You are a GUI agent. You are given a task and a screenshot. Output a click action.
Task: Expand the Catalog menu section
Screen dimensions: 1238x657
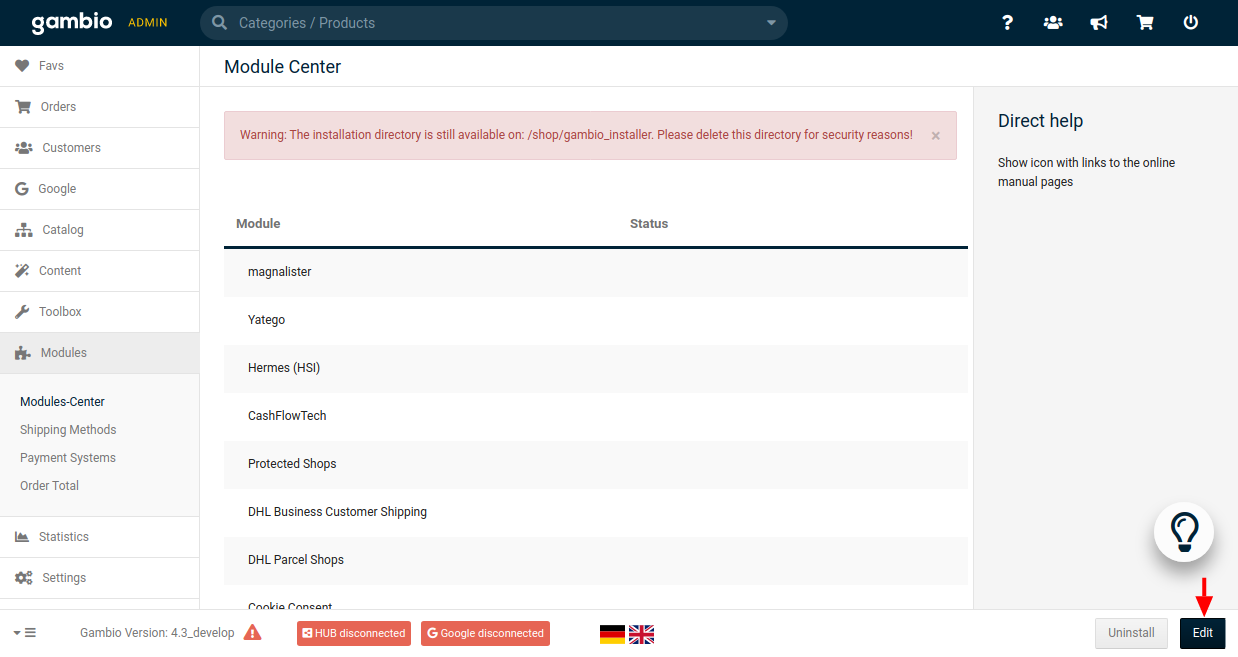[62, 230]
